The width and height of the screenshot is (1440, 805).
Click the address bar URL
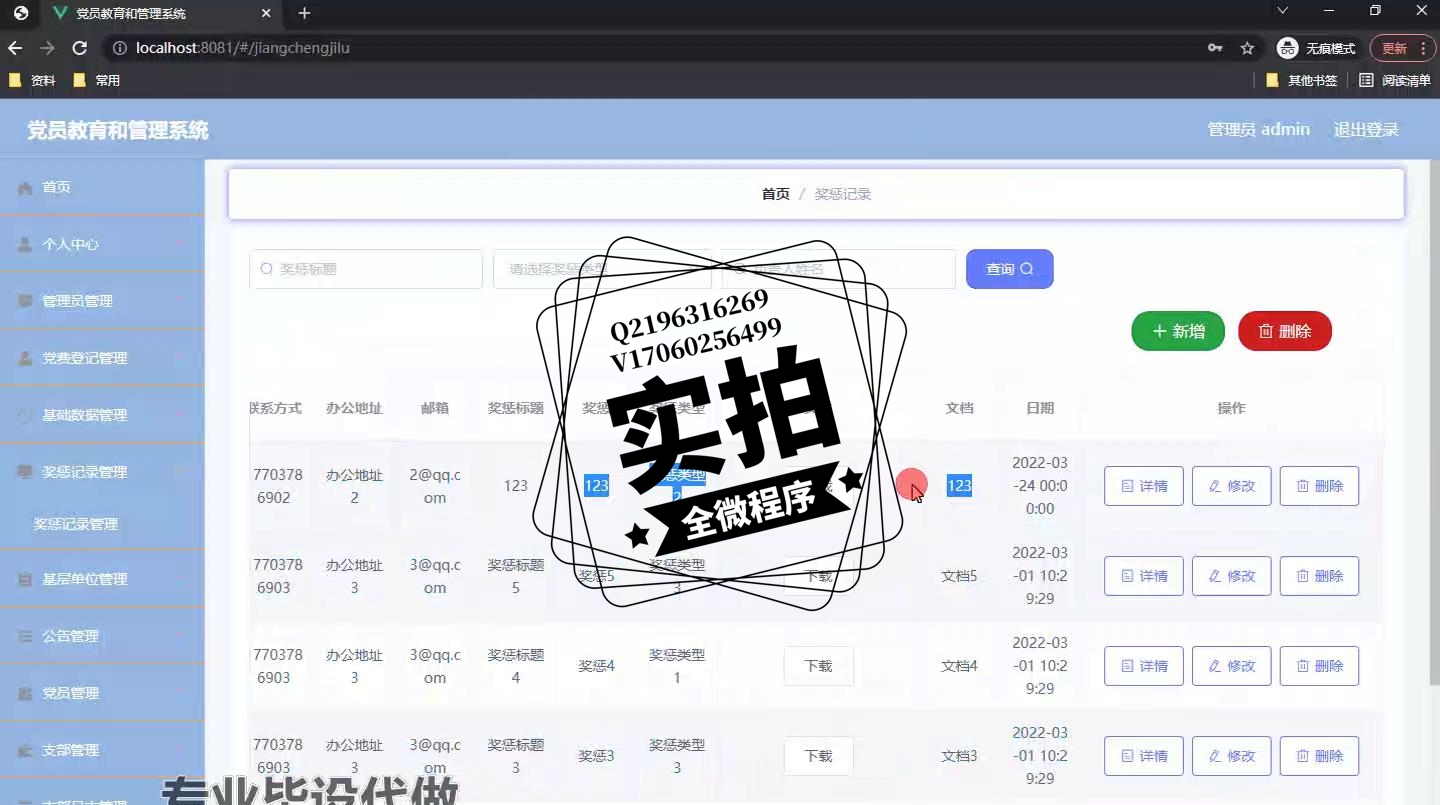click(242, 48)
